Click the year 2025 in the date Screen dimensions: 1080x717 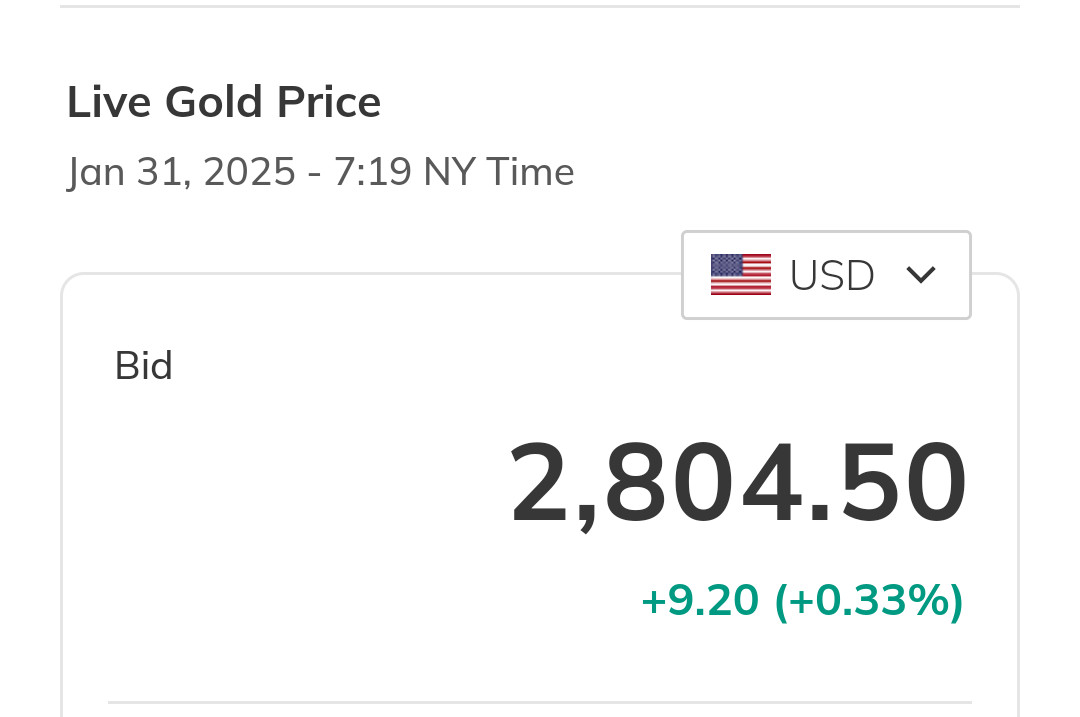point(250,172)
